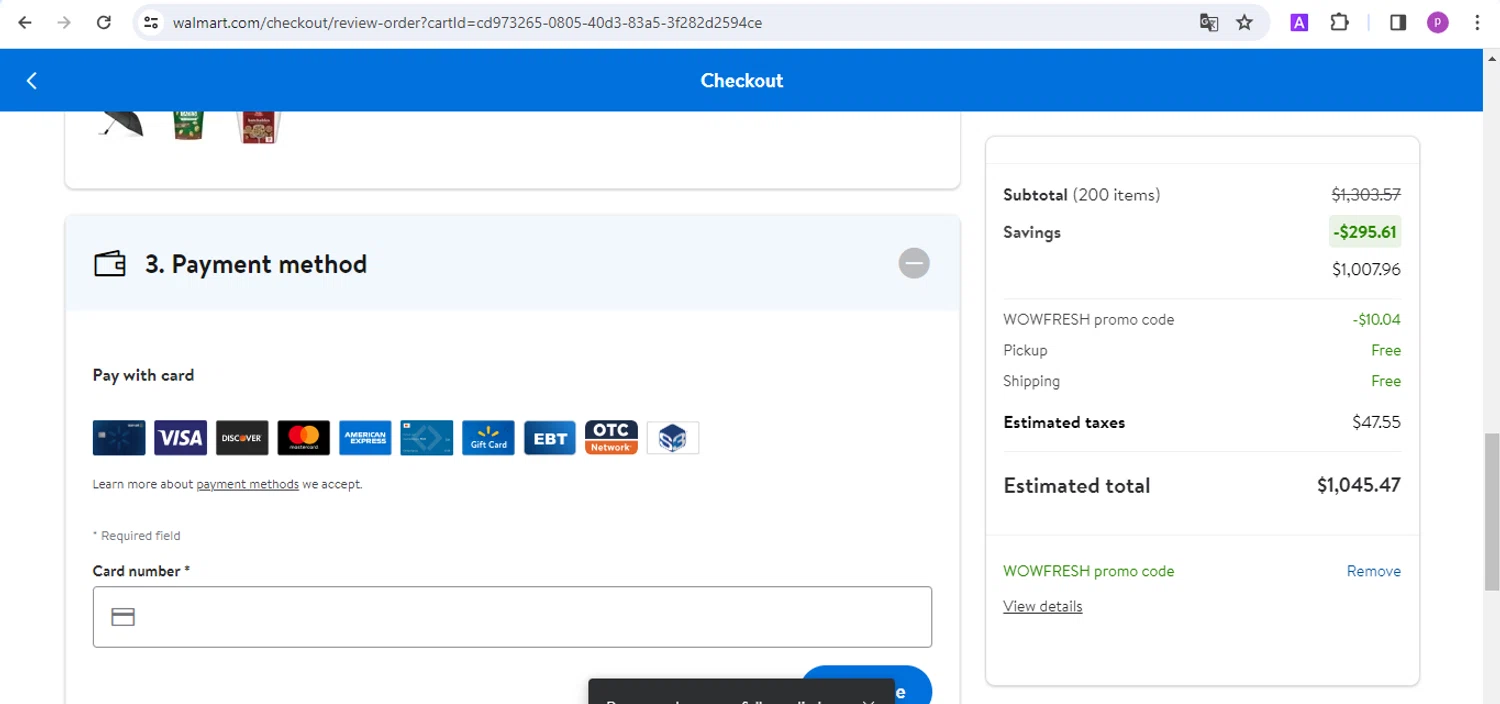Toggle the browser side panel icon
Screen dimensions: 1500x704
(x=1398, y=22)
